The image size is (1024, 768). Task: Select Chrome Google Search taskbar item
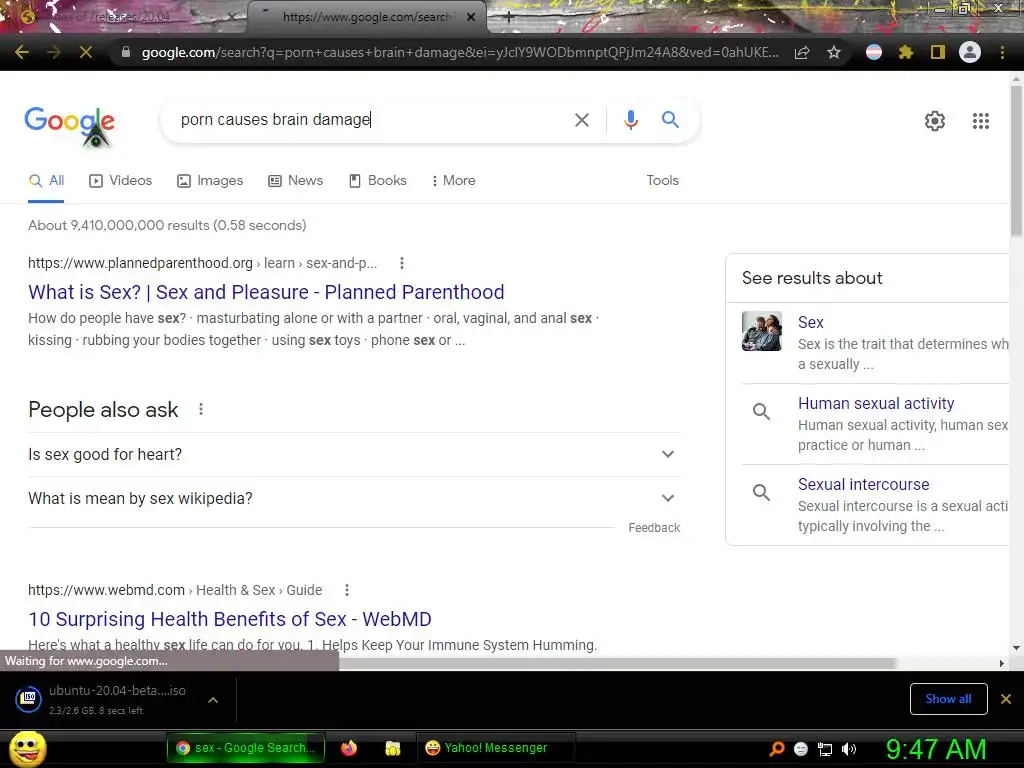tap(245, 748)
